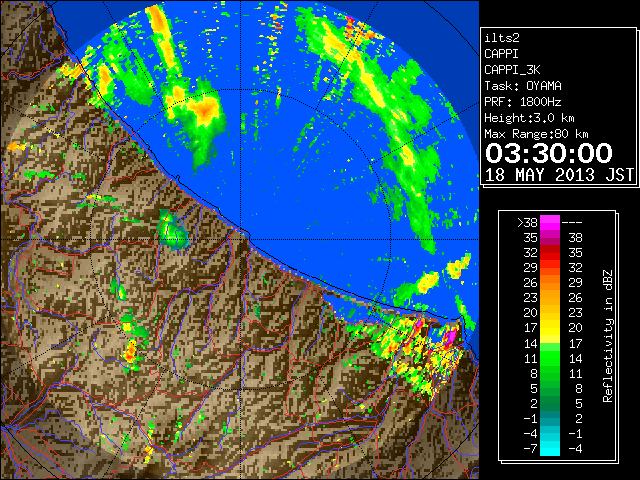Image resolution: width=640 pixels, height=480 pixels.
Task: Click the 'PRF: 1800Hz' line
Action: click(522, 102)
